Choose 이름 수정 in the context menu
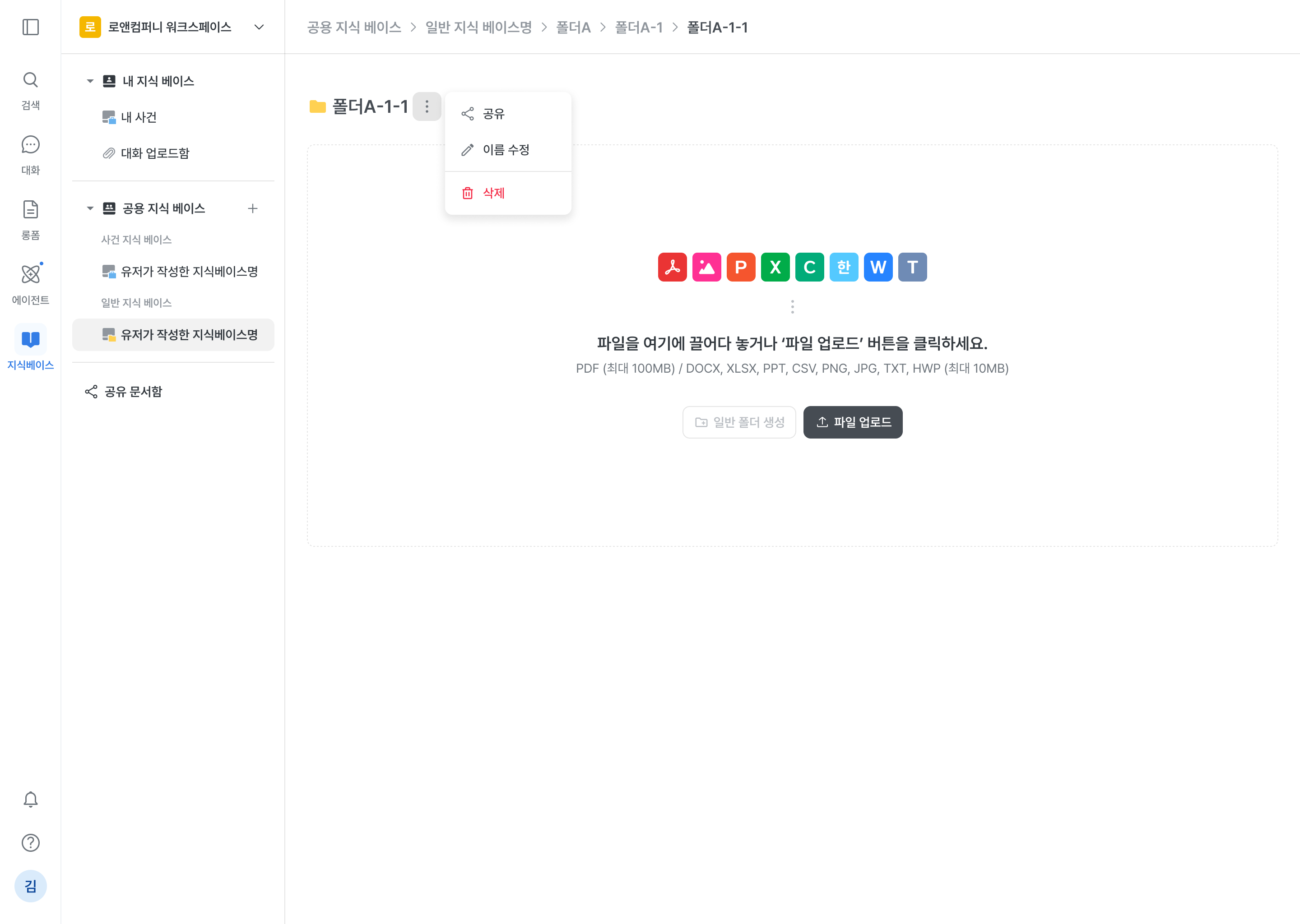The width and height of the screenshot is (1300, 924). point(508,150)
